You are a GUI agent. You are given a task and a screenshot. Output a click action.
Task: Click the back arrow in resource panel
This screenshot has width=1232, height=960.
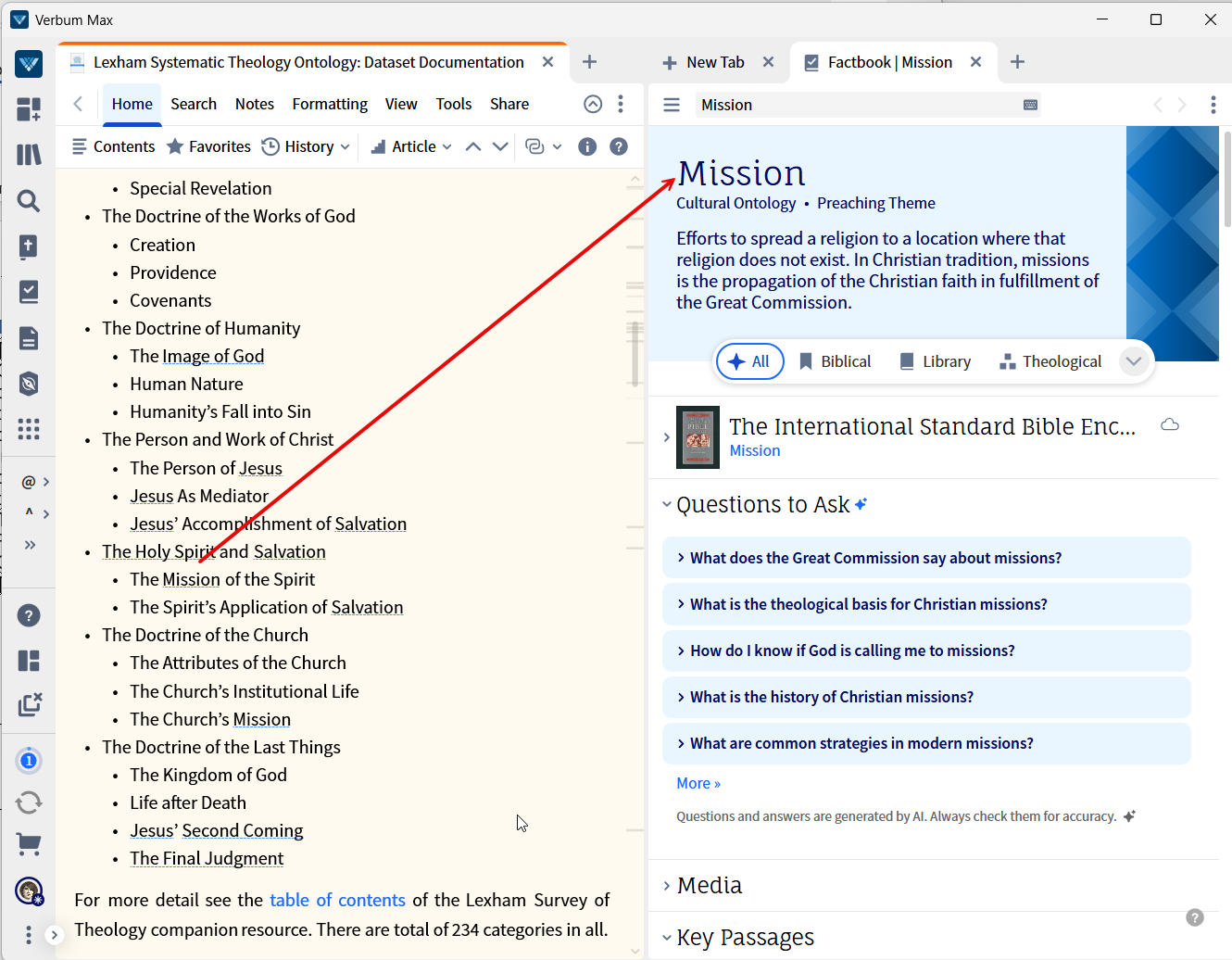[78, 104]
